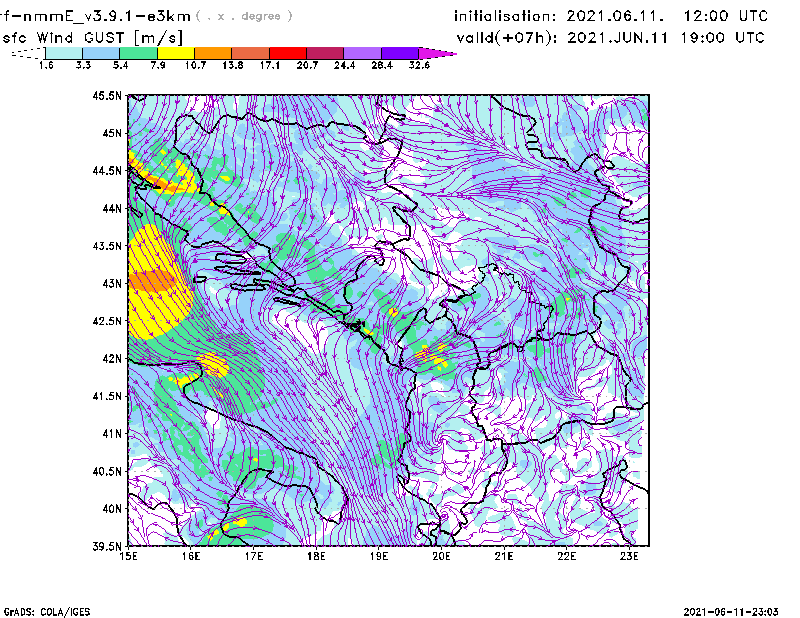Screen dimensions: 800x618
Task: Click the legend value 32.6
Action: click(419, 65)
